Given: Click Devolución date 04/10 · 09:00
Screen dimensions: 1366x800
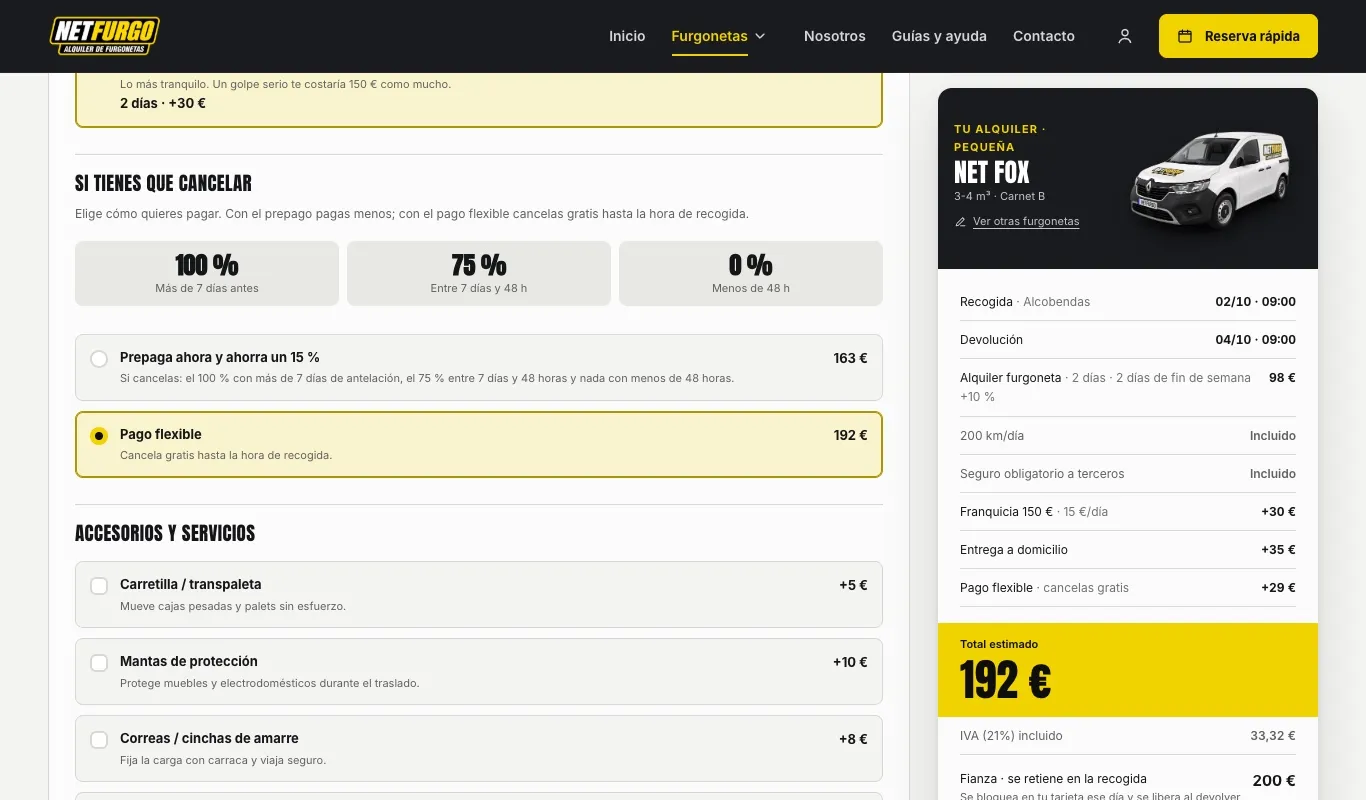Looking at the screenshot, I should (x=1255, y=340).
